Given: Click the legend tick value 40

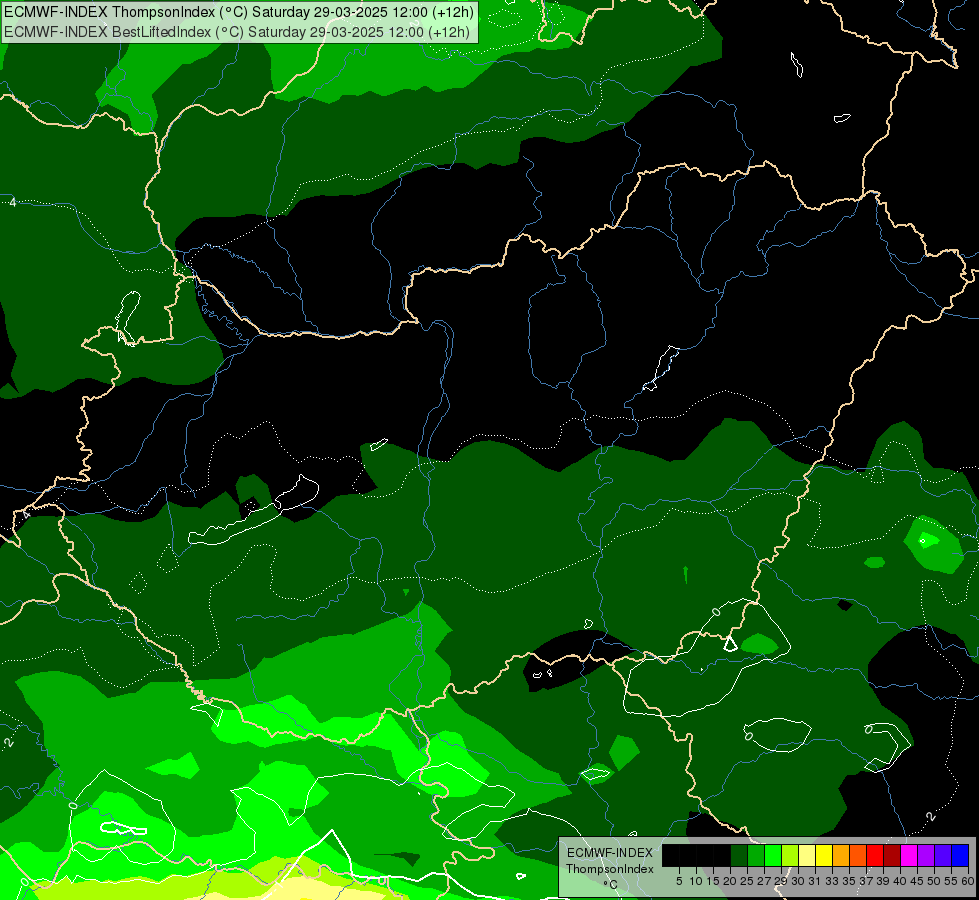Looking at the screenshot, I should click(x=900, y=881).
